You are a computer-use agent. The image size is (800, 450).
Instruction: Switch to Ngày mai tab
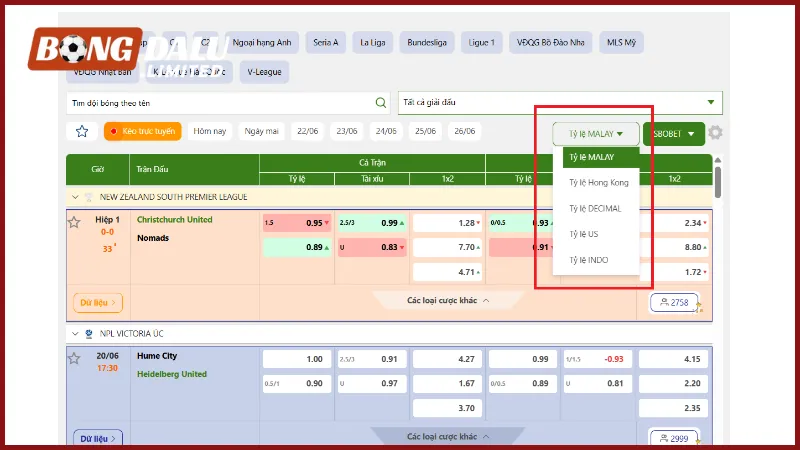click(261, 131)
